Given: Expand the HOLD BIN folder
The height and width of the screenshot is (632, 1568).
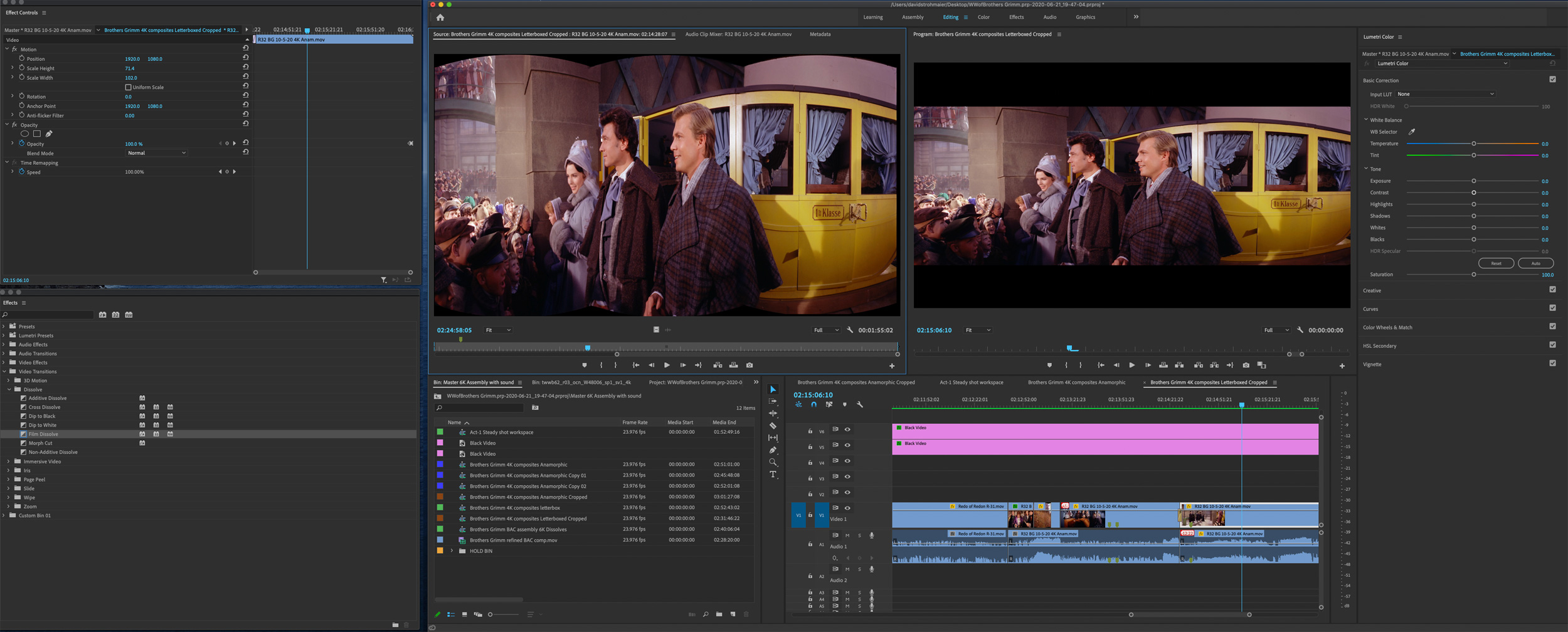Looking at the screenshot, I should click(x=452, y=550).
